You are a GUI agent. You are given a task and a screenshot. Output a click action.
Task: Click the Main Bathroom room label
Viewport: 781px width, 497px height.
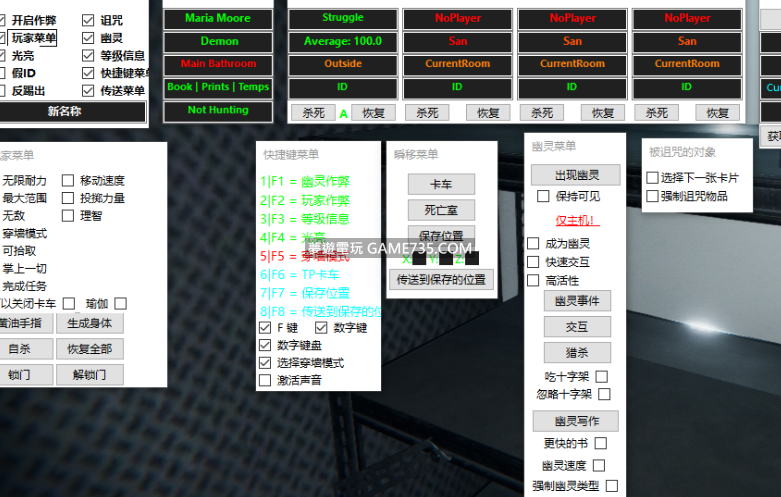218,64
